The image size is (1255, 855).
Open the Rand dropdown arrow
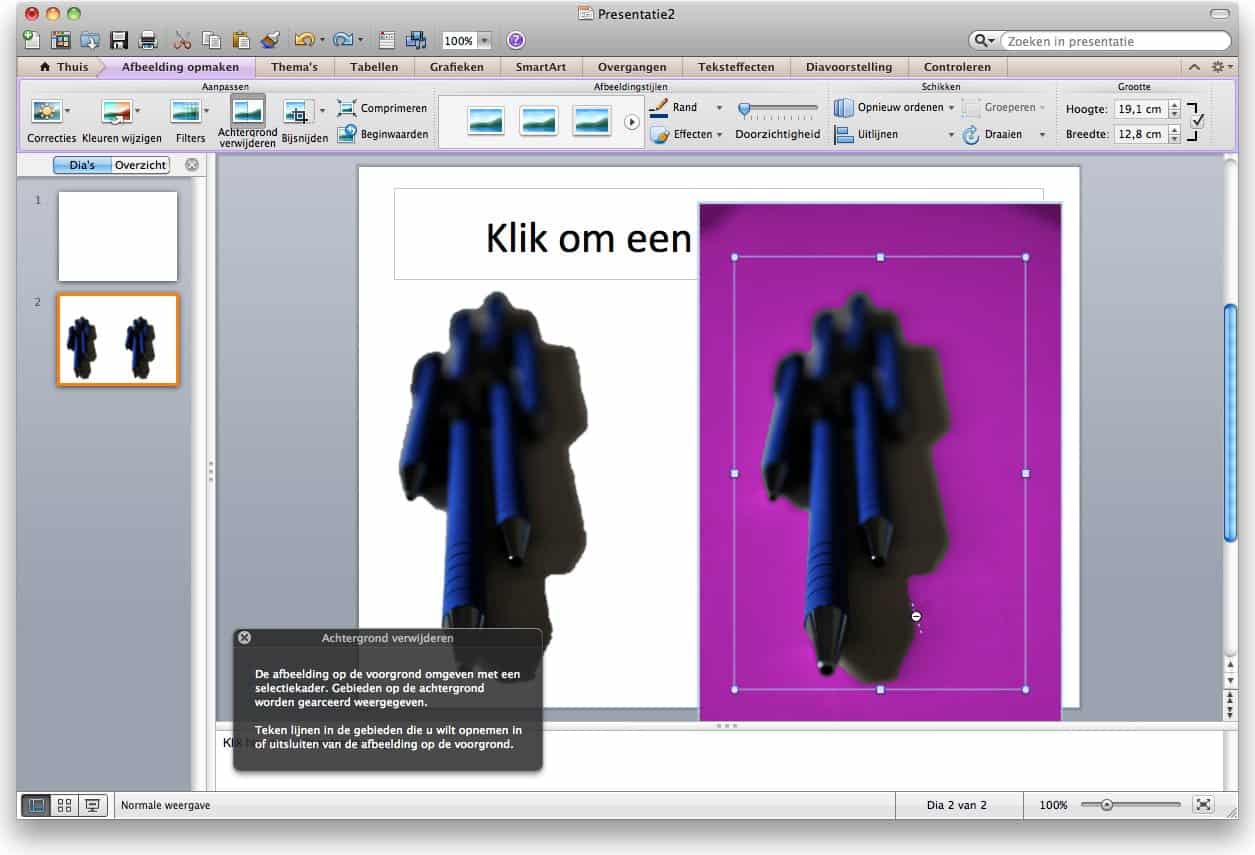tap(719, 107)
